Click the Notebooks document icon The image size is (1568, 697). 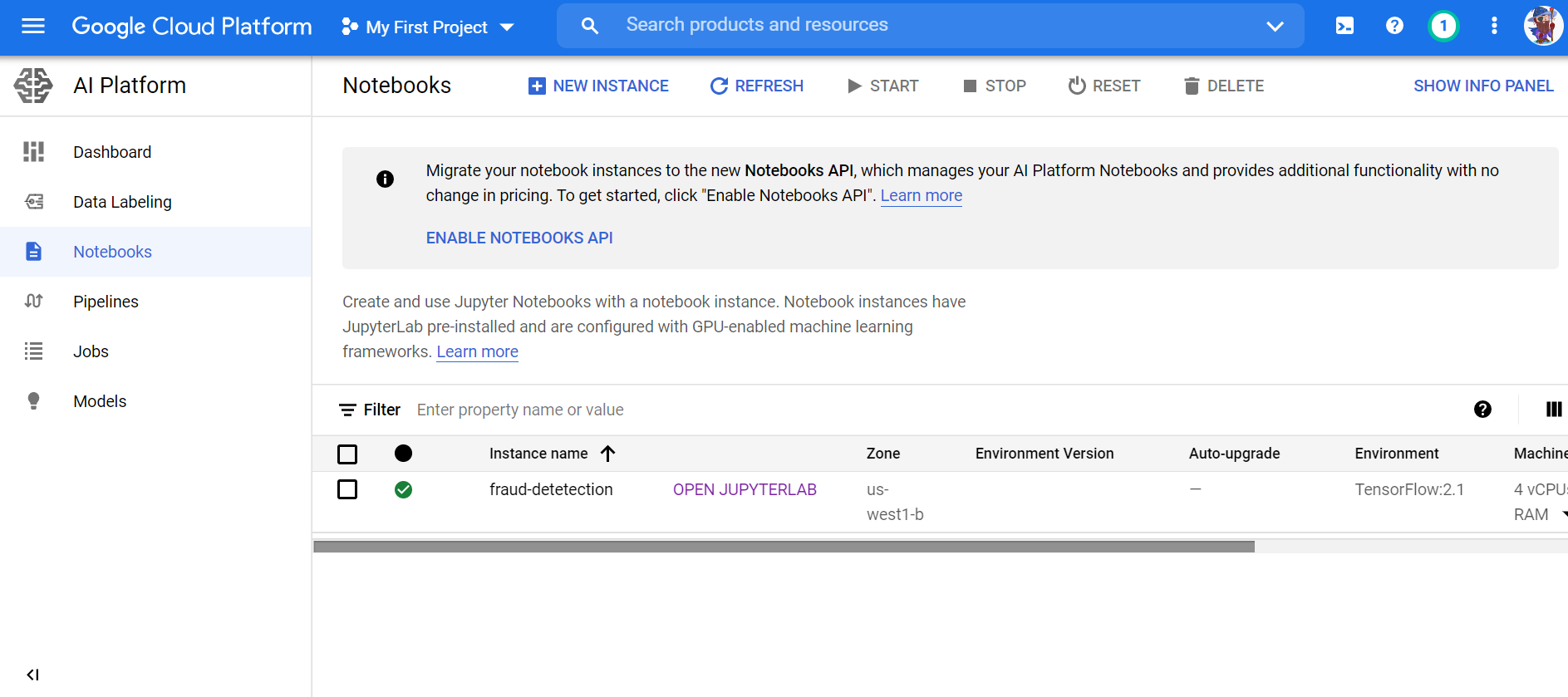point(33,252)
